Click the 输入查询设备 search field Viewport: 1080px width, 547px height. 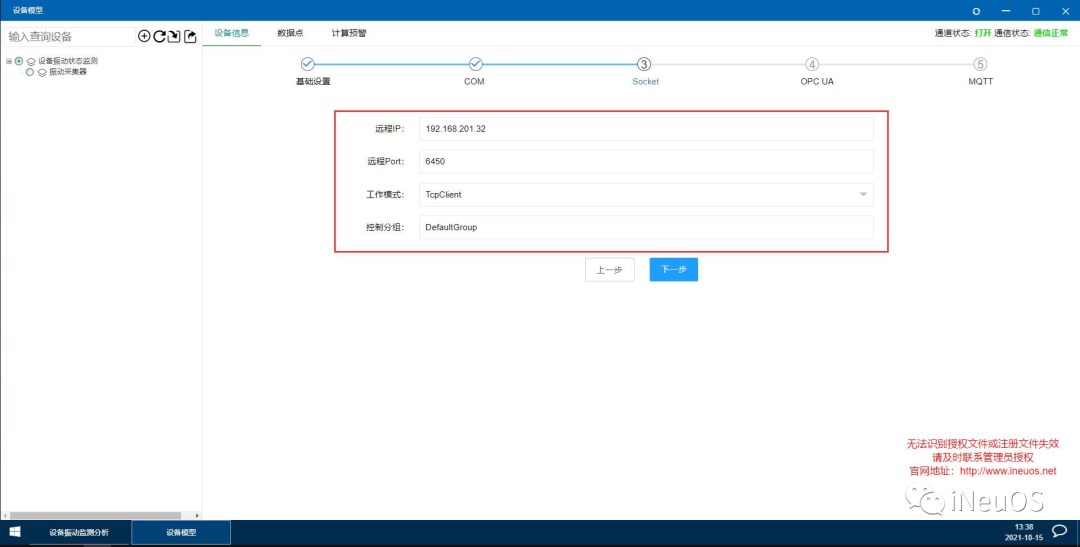69,37
